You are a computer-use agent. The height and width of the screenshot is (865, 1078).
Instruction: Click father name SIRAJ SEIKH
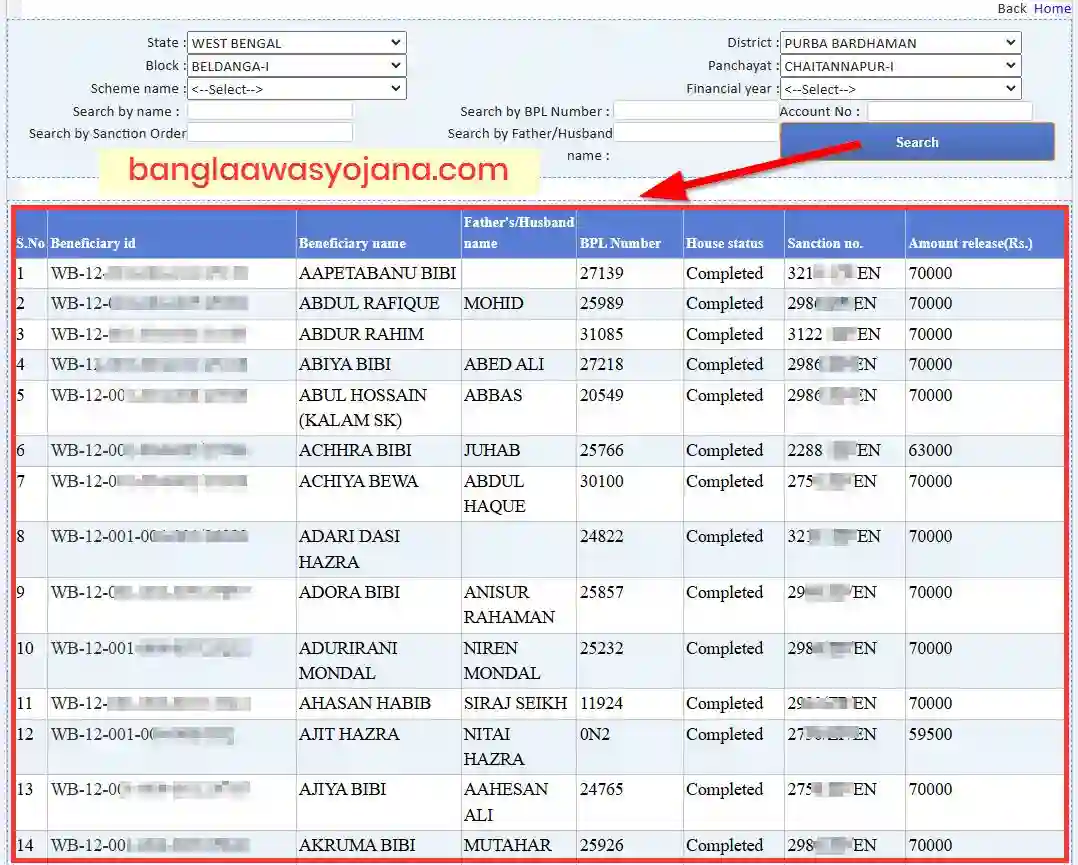pos(516,703)
